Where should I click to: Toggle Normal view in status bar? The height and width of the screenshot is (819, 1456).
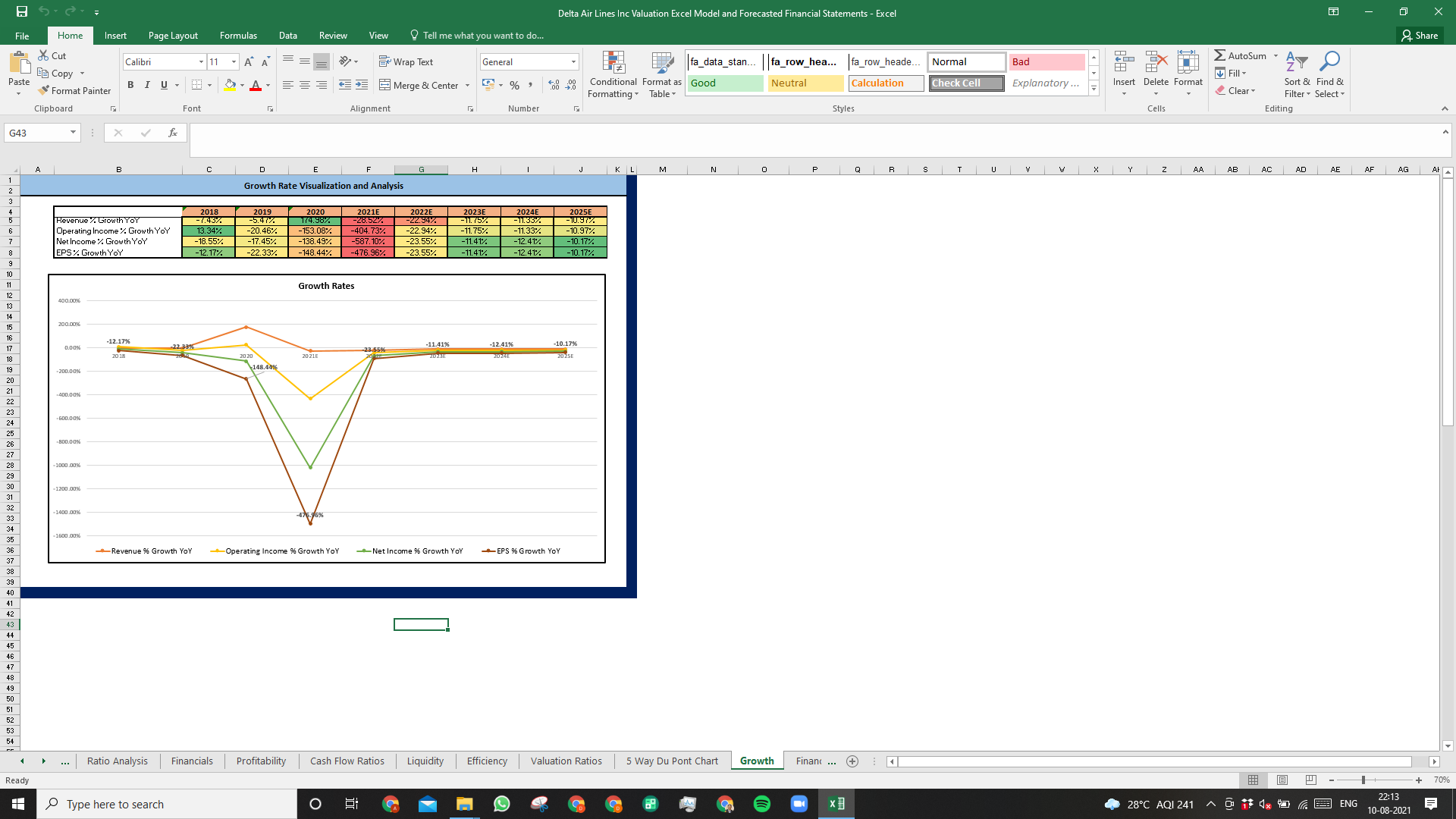click(1254, 780)
